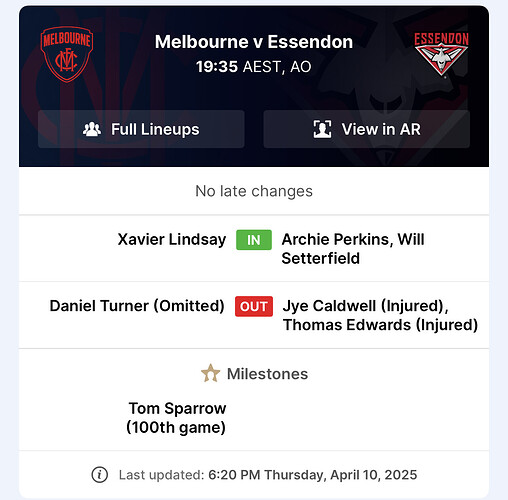Select Tom Sparrow 100th game milestone
Screen dimensions: 508x500
176,418
